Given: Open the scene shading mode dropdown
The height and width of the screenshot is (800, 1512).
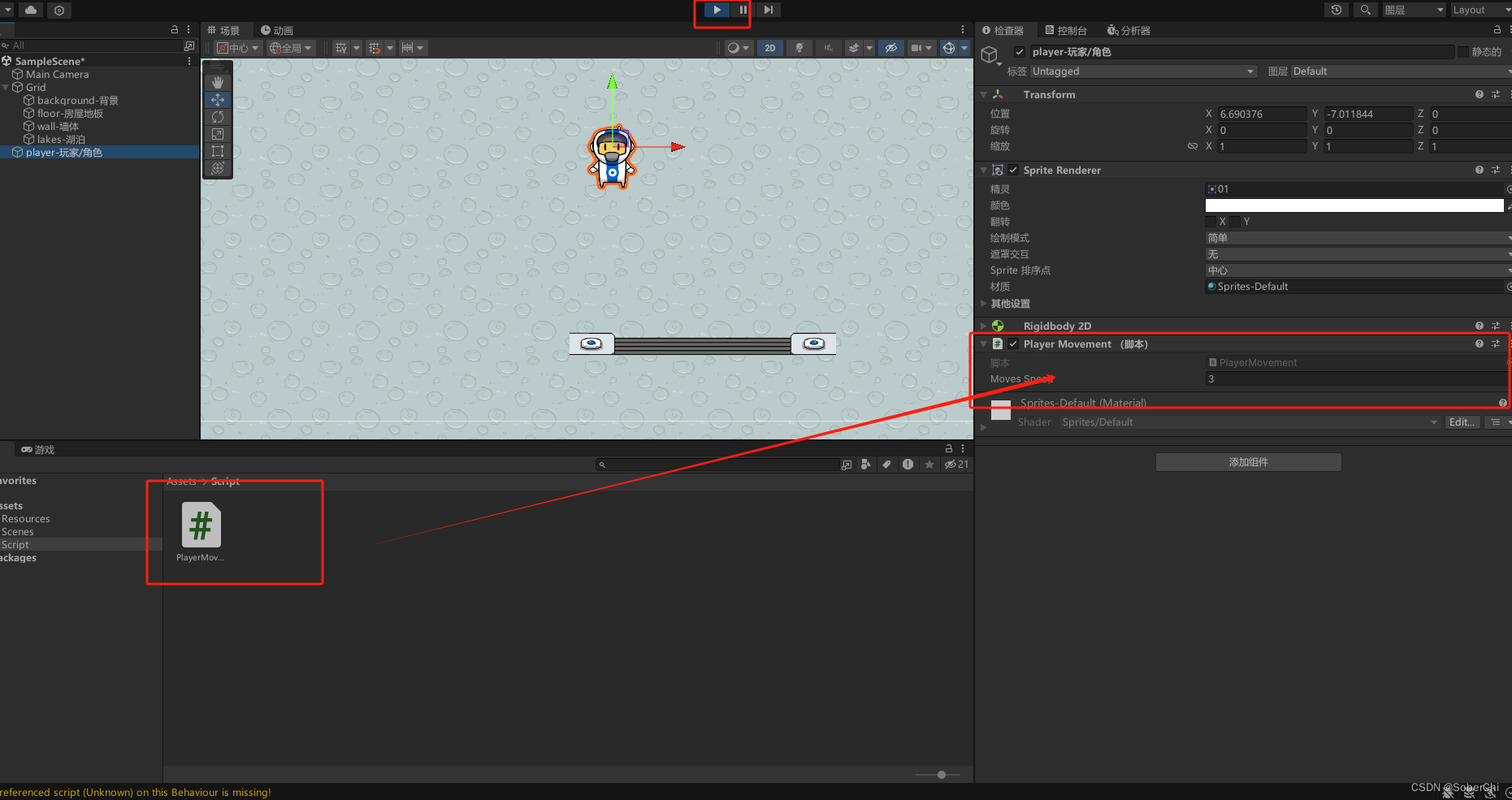Looking at the screenshot, I should tap(738, 48).
